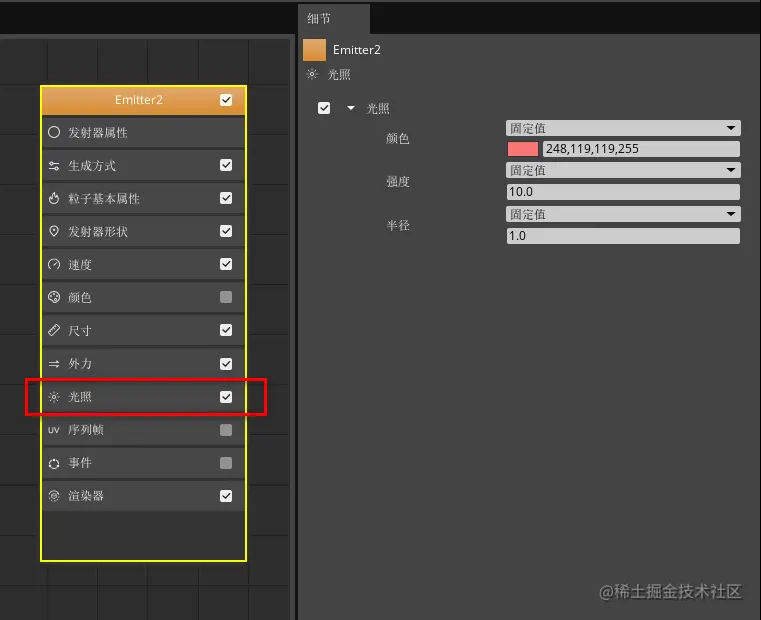Click the 尺寸 ruler icon
761x620 pixels.
point(54,330)
